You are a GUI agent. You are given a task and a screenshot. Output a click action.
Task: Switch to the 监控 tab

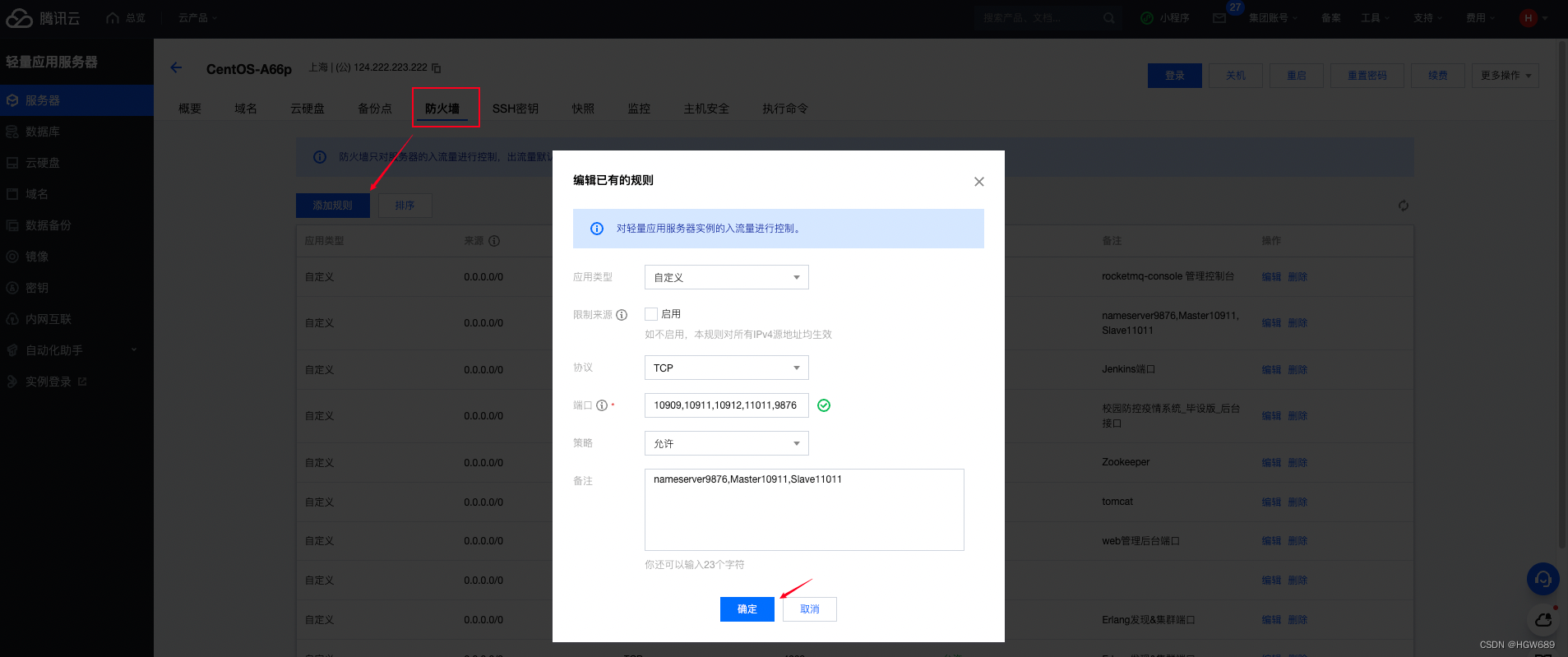(639, 109)
